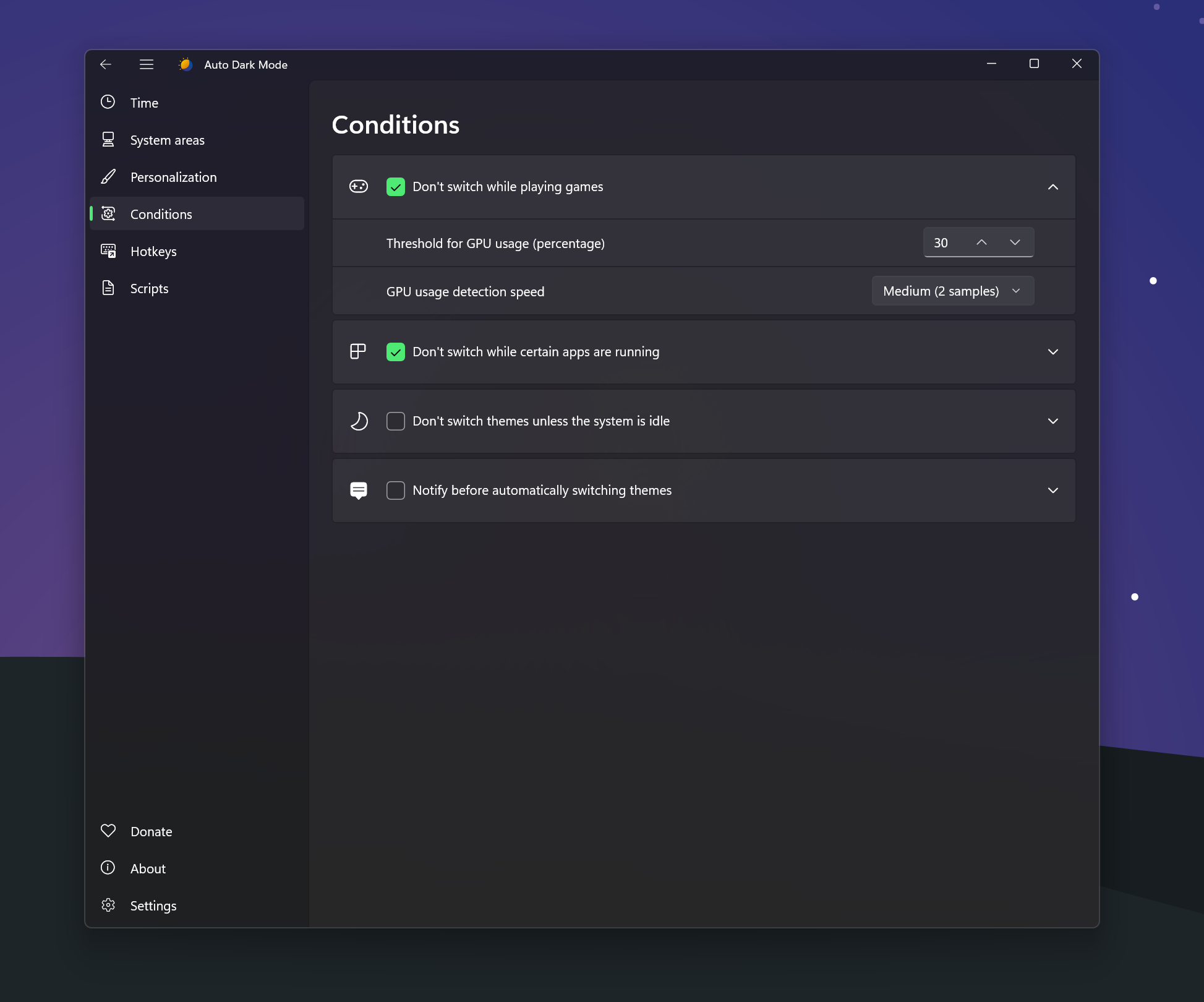Minimize the Auto Dark Mode window
The height and width of the screenshot is (1002, 1204).
pos(991,64)
